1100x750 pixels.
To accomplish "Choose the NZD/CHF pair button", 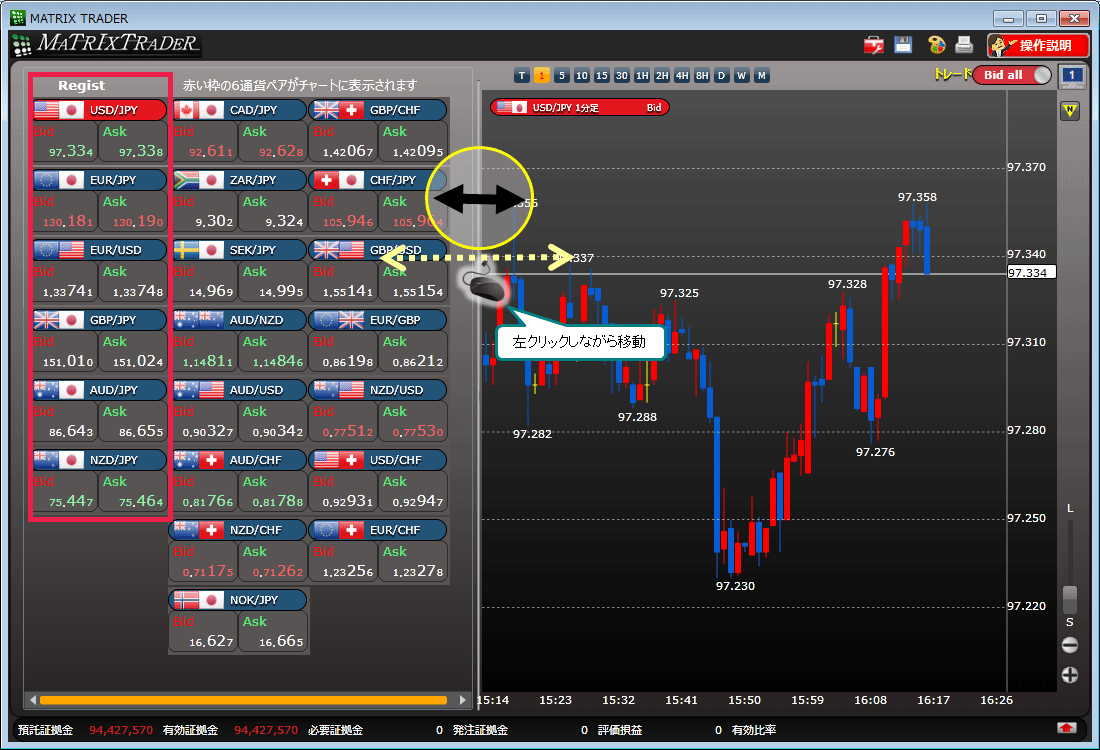I will (239, 530).
